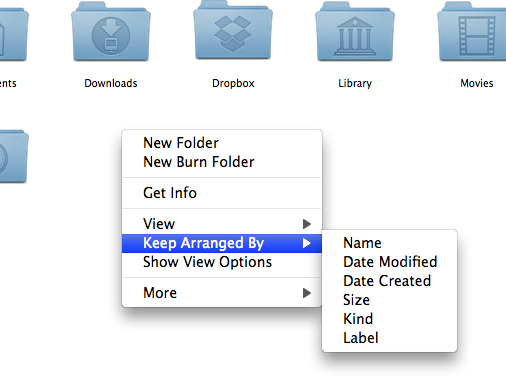Image resolution: width=506 pixels, height=377 pixels.
Task: Open the Dropbox folder icon
Action: click(233, 31)
